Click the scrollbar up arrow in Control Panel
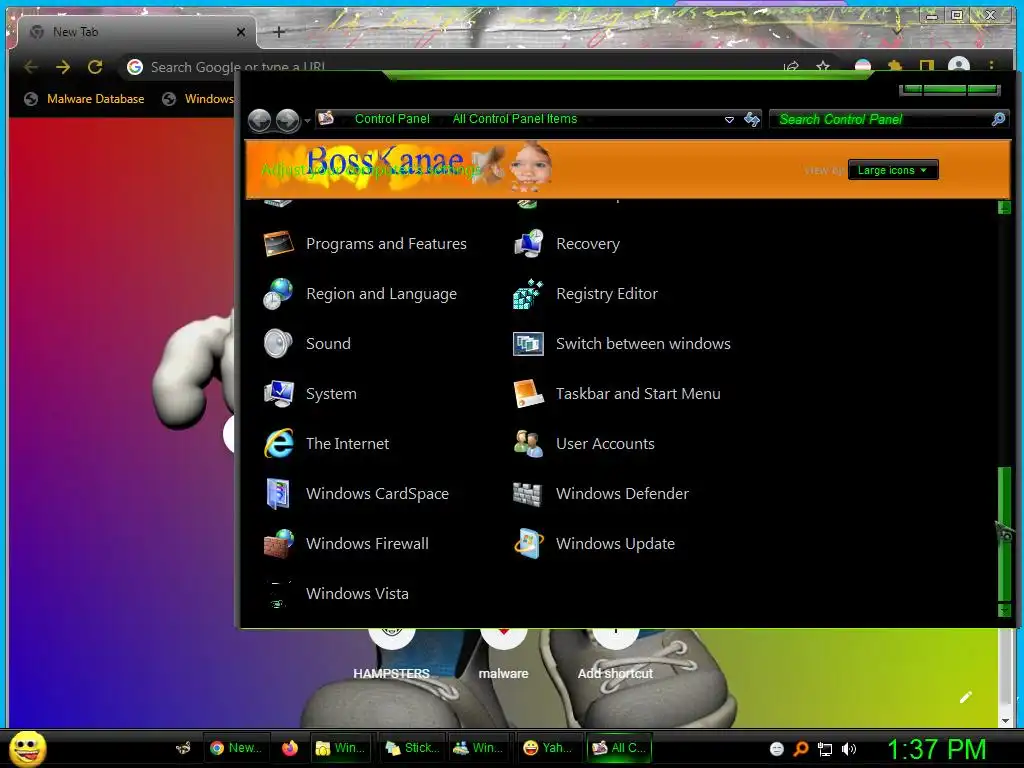The width and height of the screenshot is (1024, 768). (1004, 208)
